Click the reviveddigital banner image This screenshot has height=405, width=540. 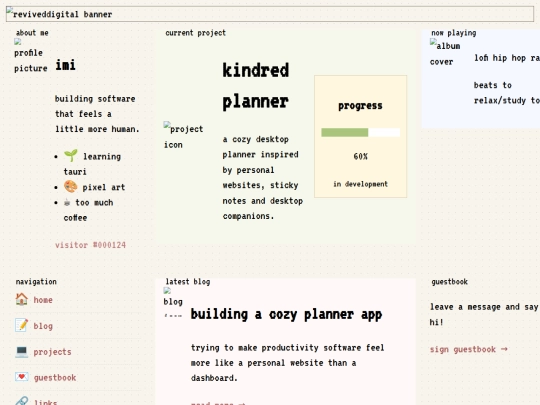tap(270, 14)
